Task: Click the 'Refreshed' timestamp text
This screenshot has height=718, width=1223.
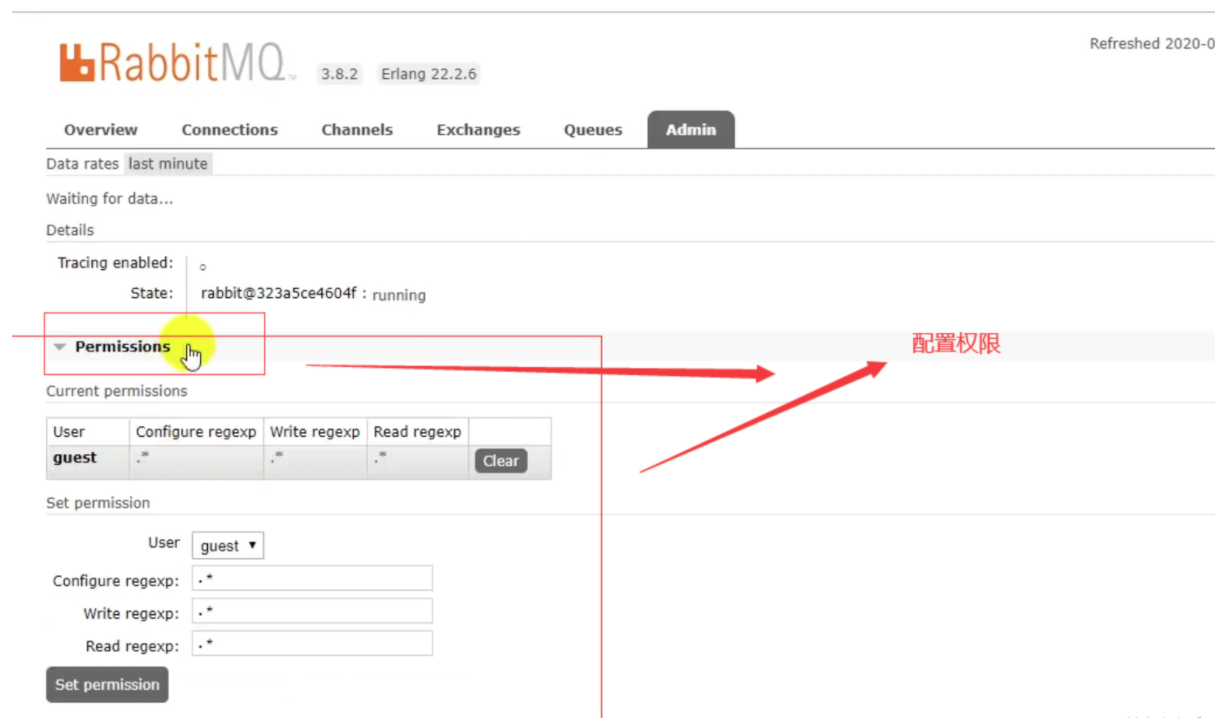Action: 1152,44
